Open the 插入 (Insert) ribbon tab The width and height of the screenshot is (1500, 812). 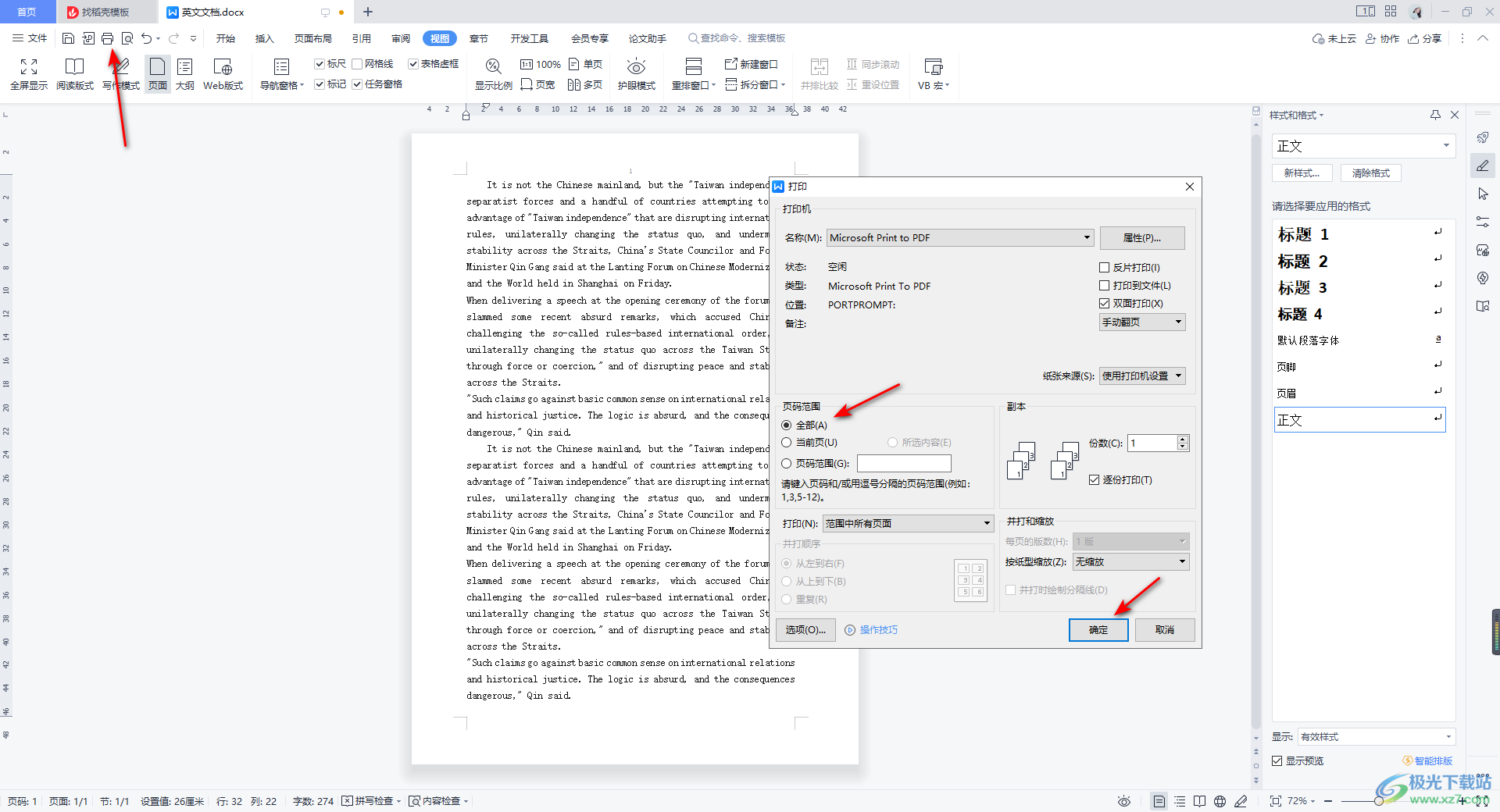[265, 38]
